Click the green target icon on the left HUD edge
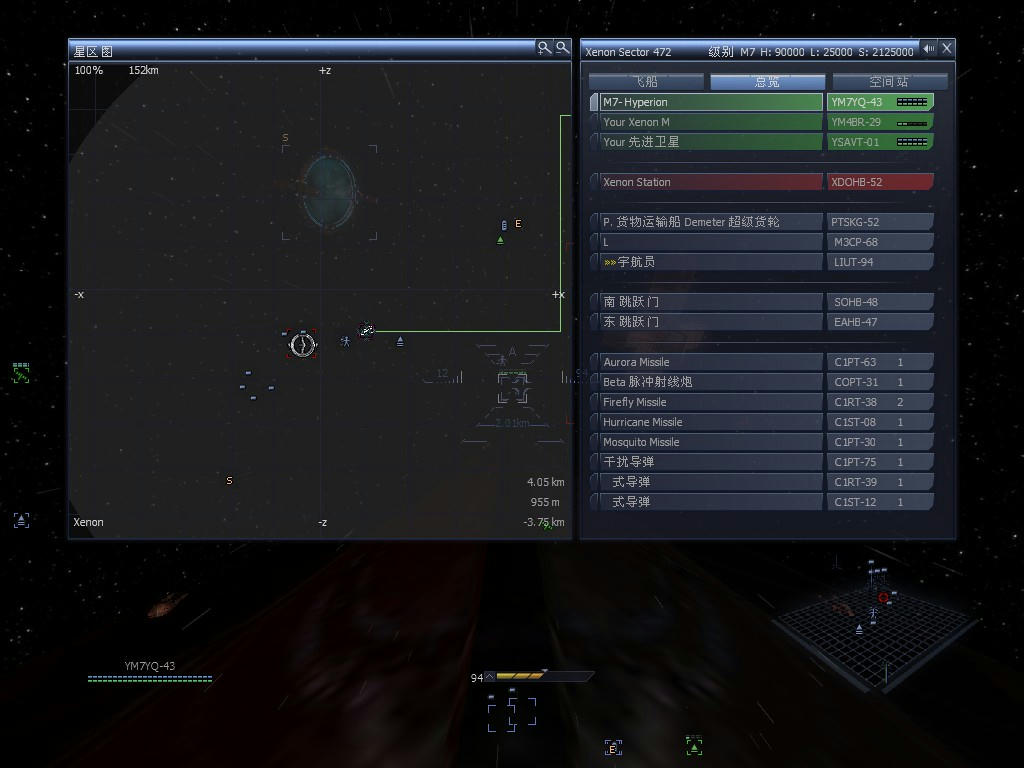Screen dimensions: 1024x768 (21, 373)
